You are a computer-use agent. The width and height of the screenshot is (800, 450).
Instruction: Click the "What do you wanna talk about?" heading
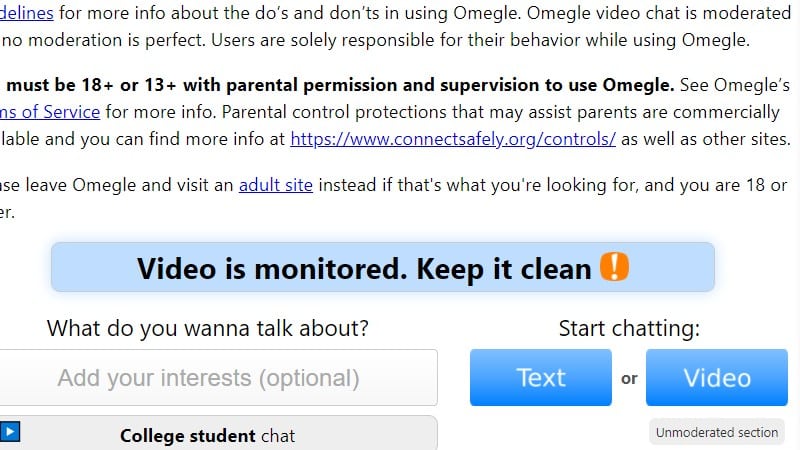point(208,328)
